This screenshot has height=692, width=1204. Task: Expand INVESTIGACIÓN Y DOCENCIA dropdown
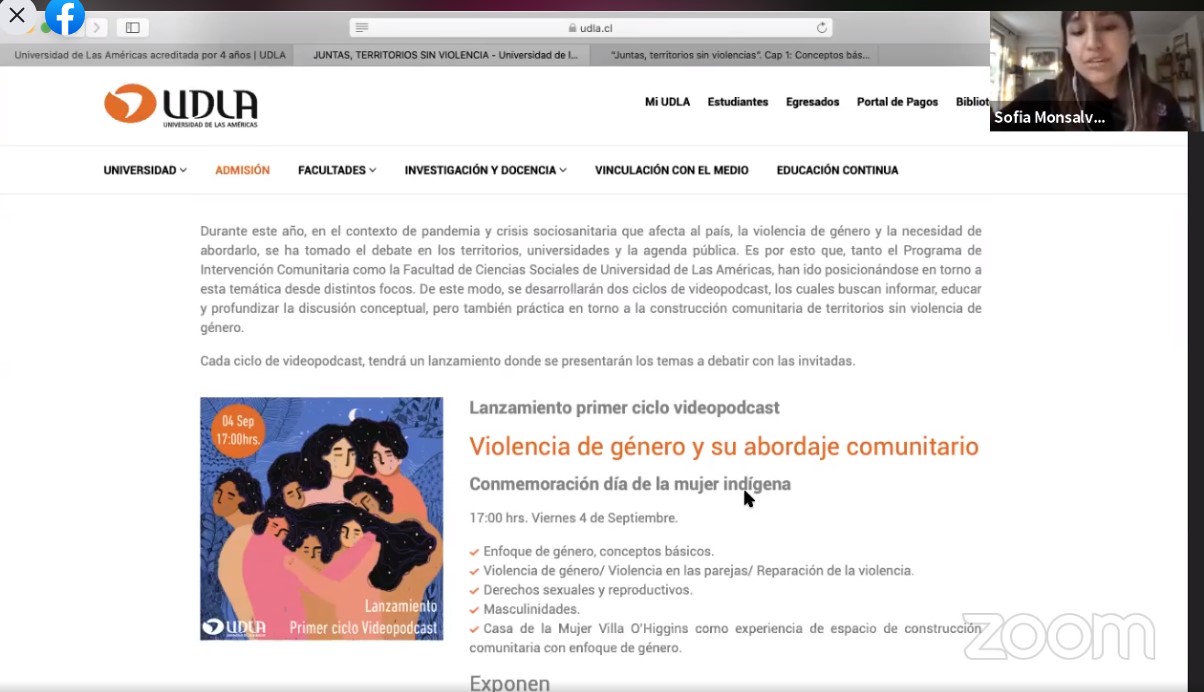tap(485, 170)
